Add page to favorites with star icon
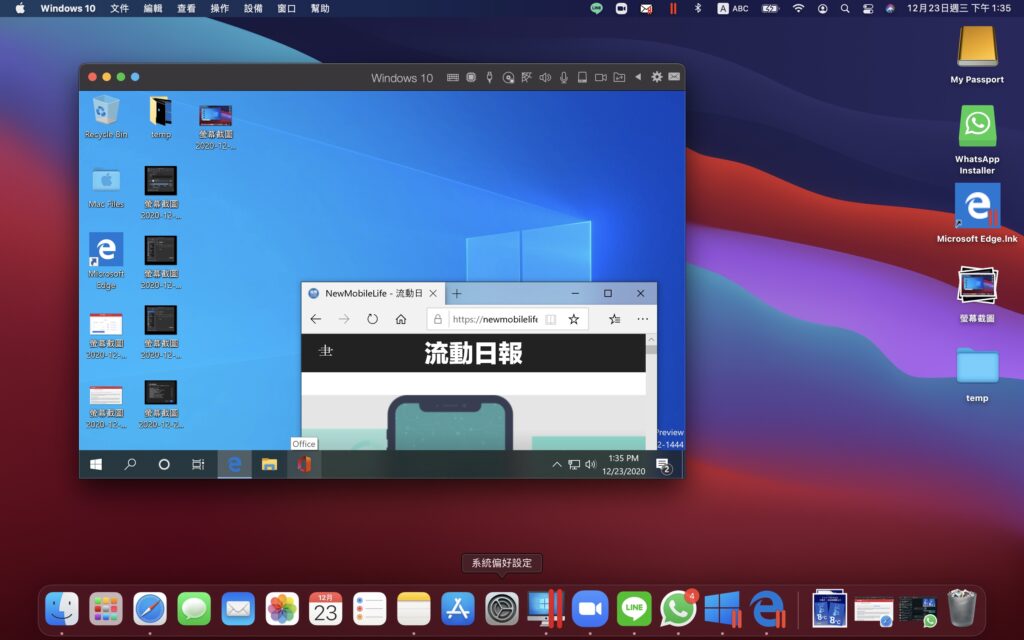The image size is (1024, 640). click(x=573, y=319)
